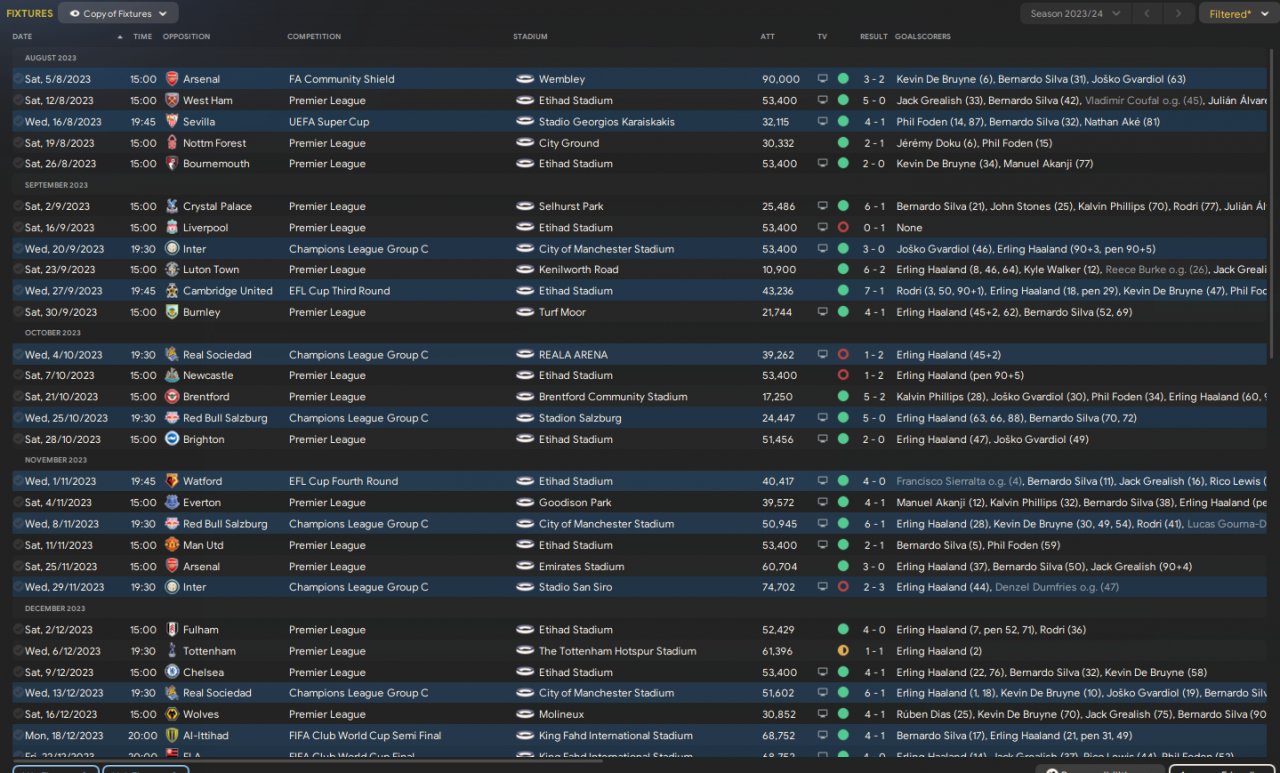Click the Fulham club badge

click(x=172, y=630)
